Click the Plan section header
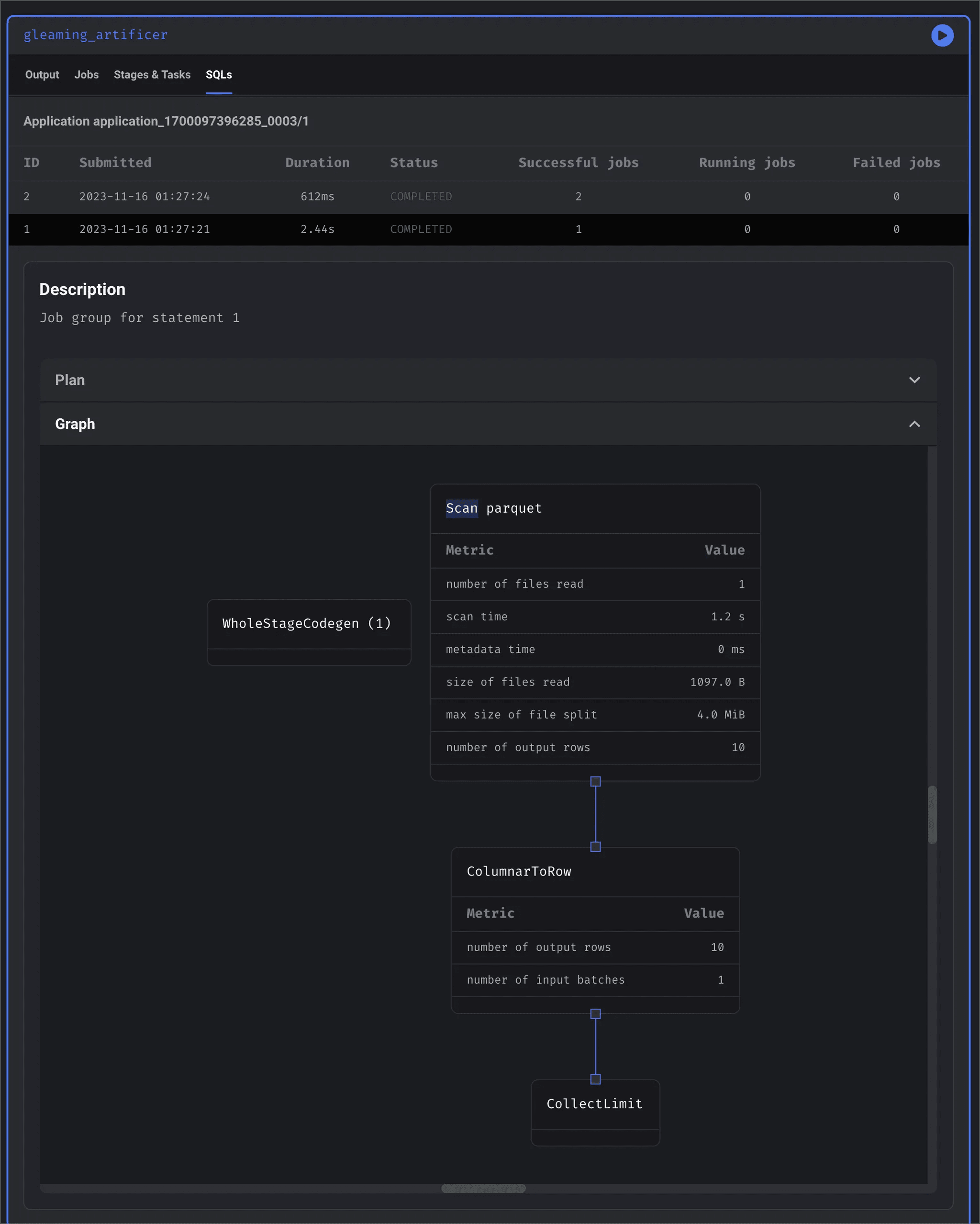Screen dimensions: 980x1224 click(488, 380)
